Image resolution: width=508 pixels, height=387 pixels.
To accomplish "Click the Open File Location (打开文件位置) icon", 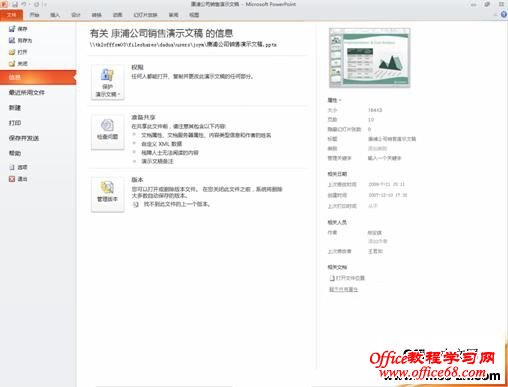I will (332, 278).
